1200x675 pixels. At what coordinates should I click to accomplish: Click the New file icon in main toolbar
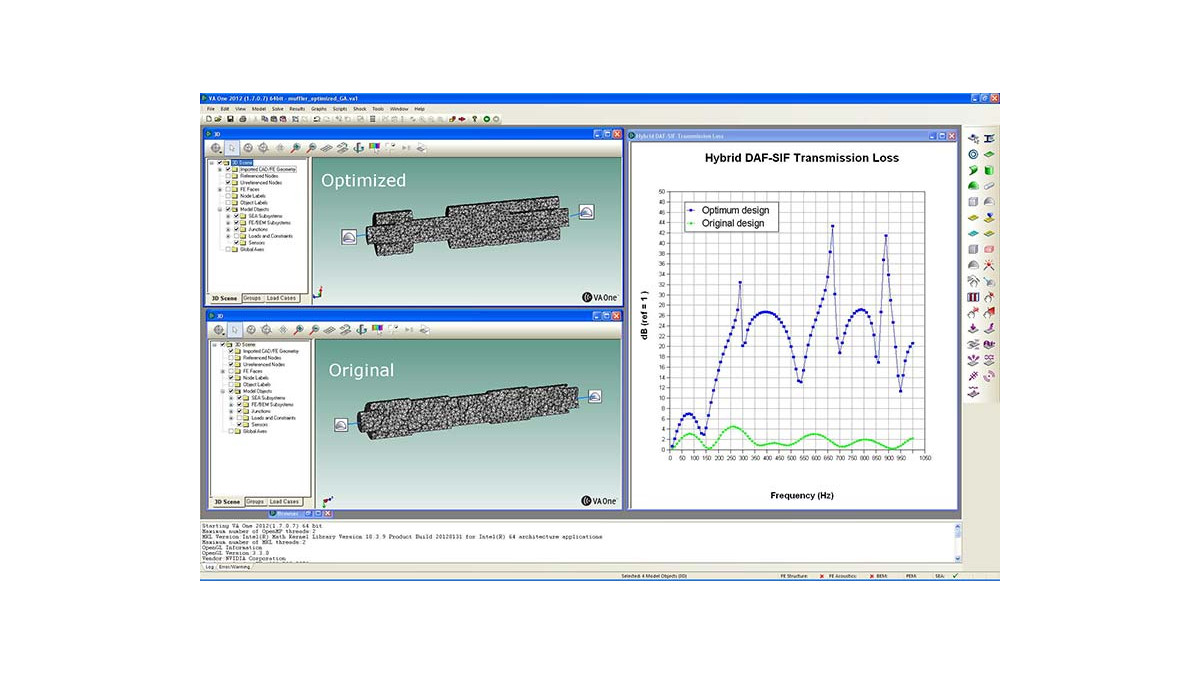(209, 119)
